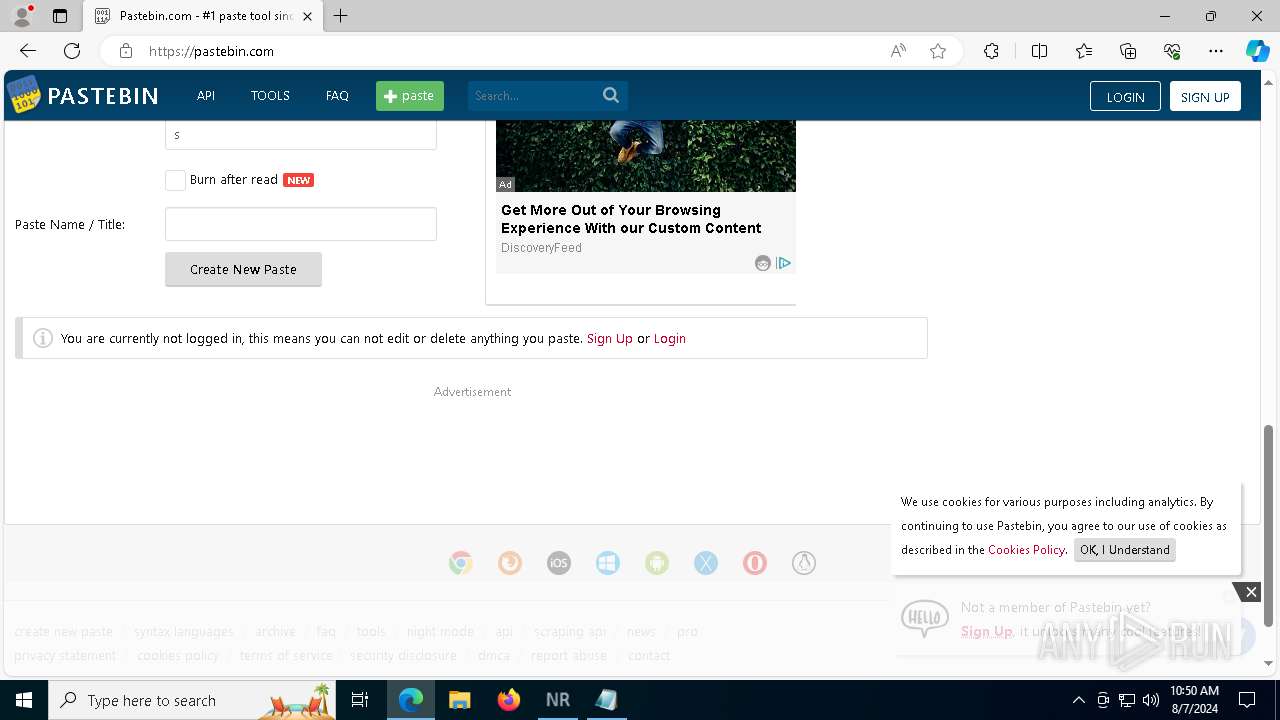This screenshot has height=720, width=1280.
Task: Open footer link scraping api
Action: tap(570, 632)
